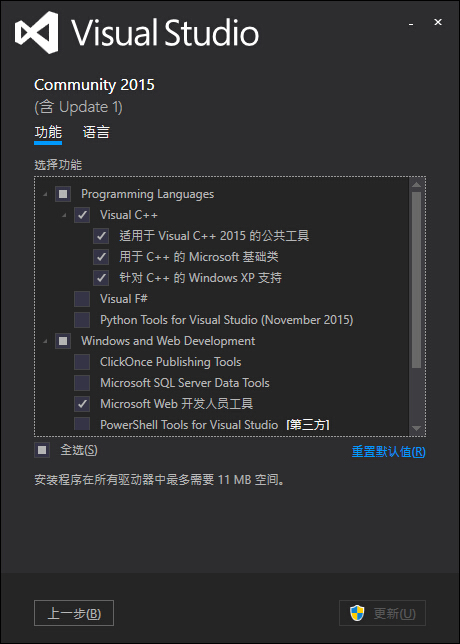Check PowerShell Tools for Visual Studio checkbox
Image resolution: width=460 pixels, height=644 pixels.
[x=82, y=424]
